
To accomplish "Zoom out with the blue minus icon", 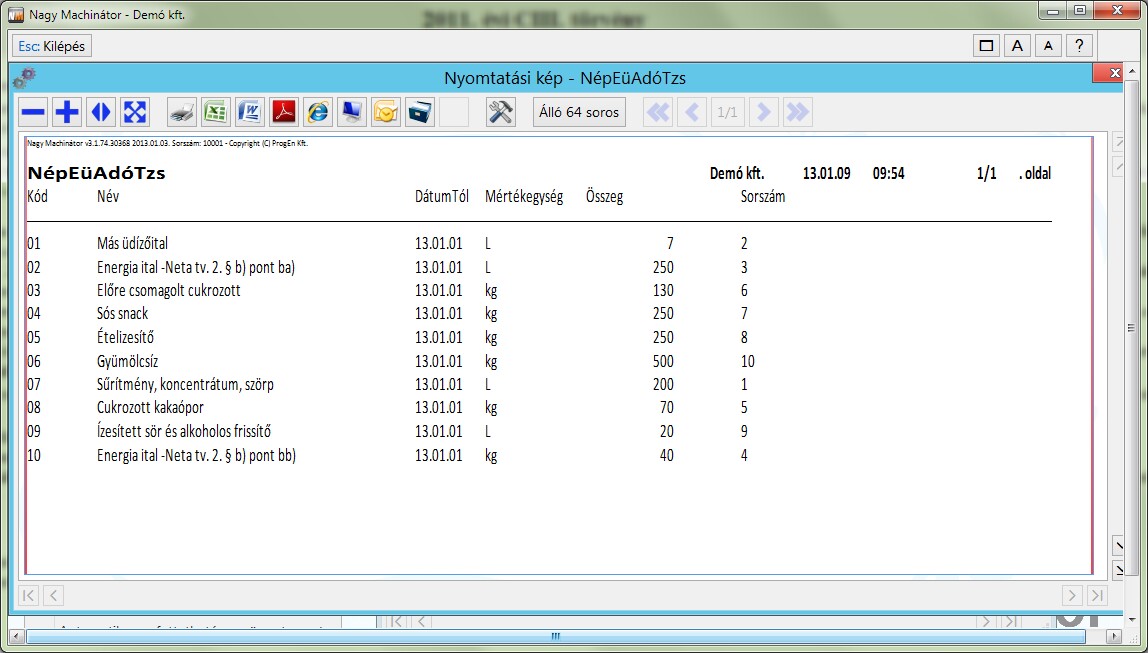I will pyautogui.click(x=33, y=113).
